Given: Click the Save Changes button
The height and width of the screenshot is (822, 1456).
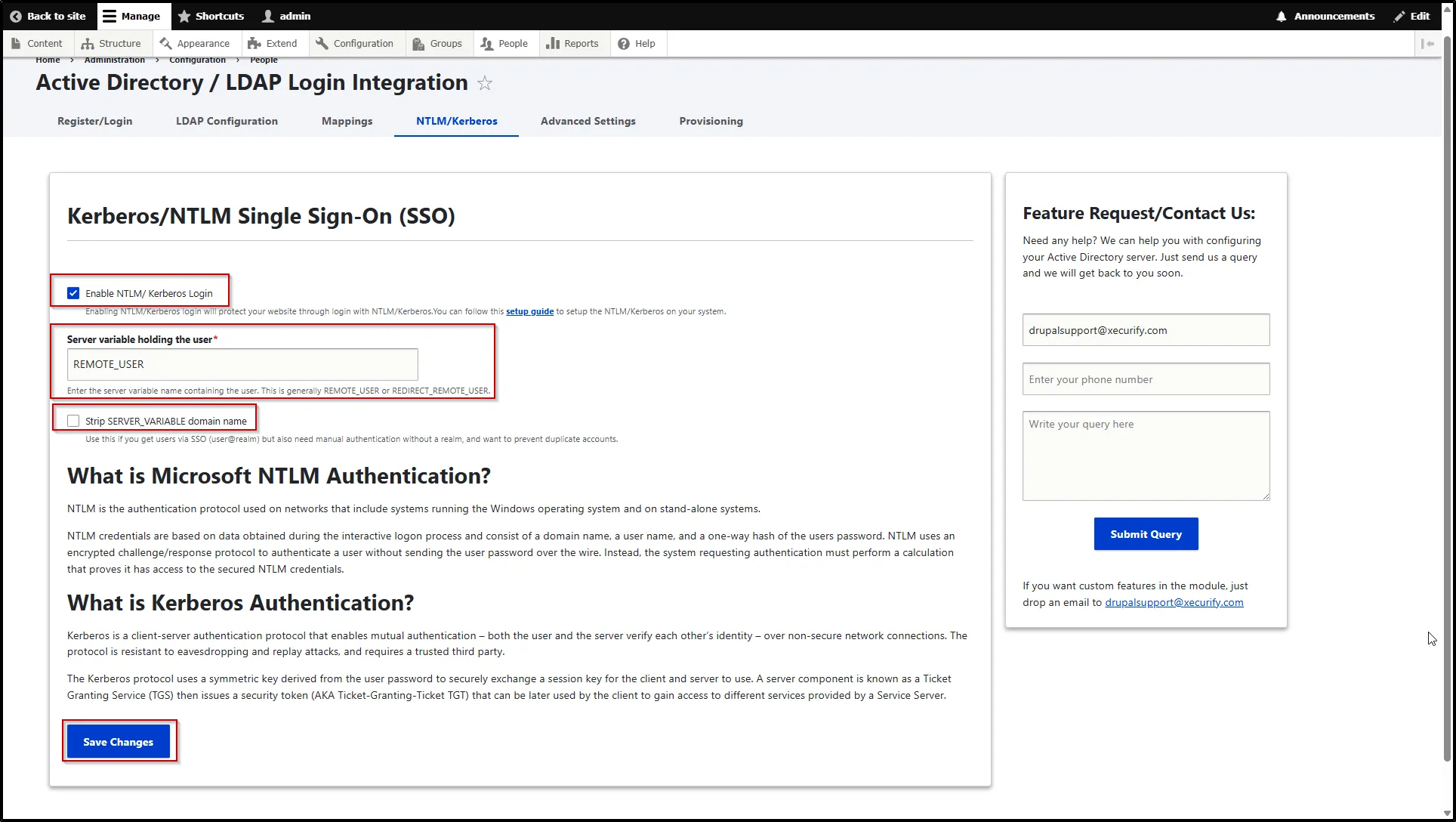Looking at the screenshot, I should (x=118, y=741).
